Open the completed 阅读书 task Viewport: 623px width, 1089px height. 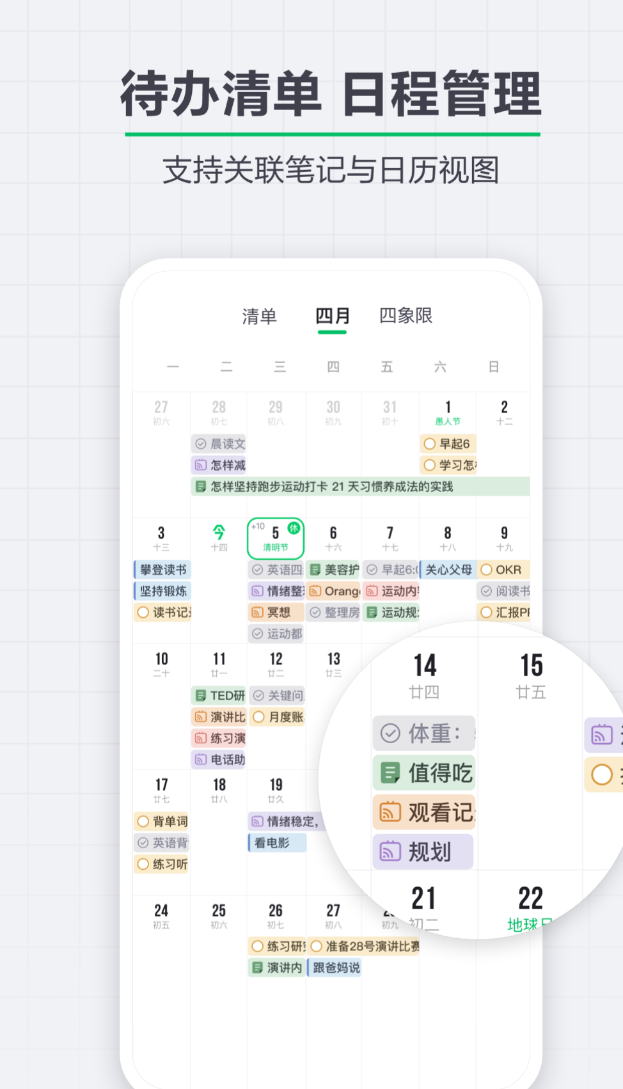[504, 591]
